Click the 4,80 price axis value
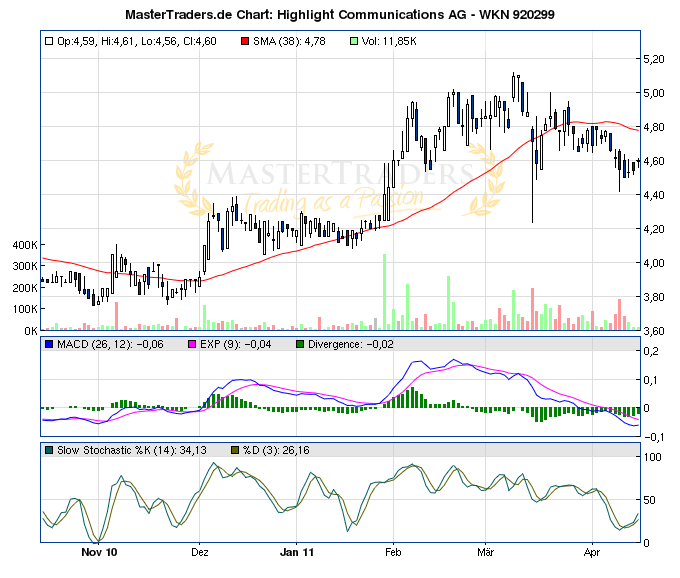 (x=654, y=127)
